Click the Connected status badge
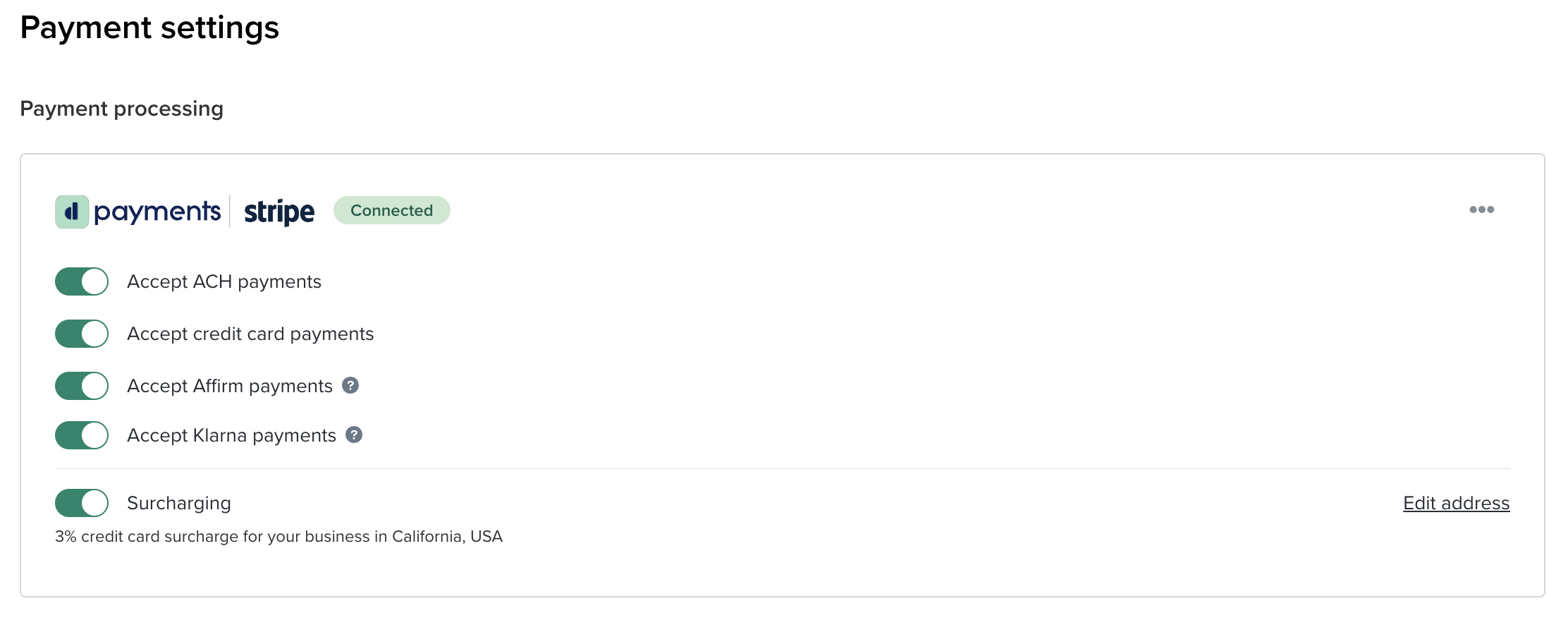The image size is (1568, 625). pyautogui.click(x=392, y=210)
